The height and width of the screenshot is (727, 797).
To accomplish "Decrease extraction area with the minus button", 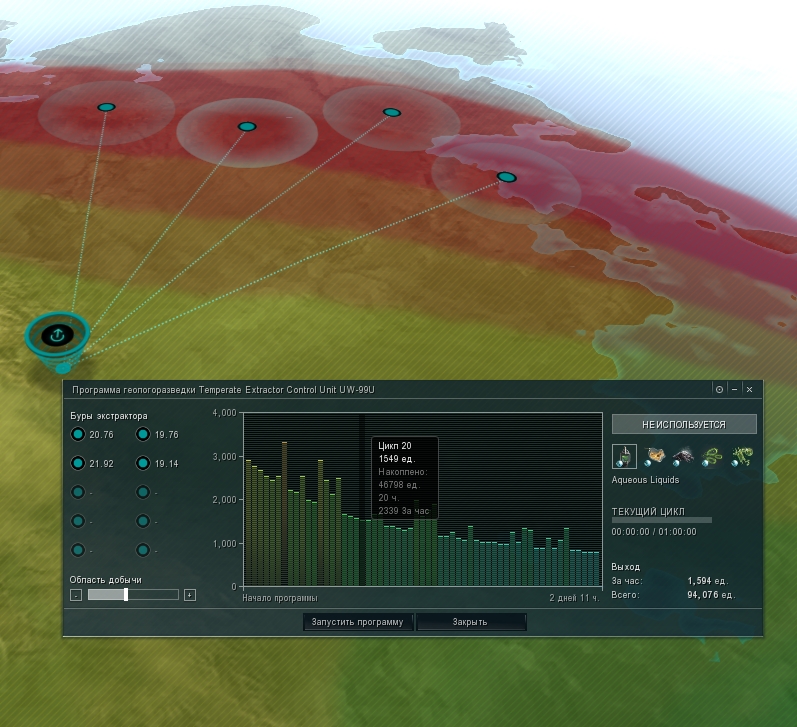I will (x=76, y=595).
